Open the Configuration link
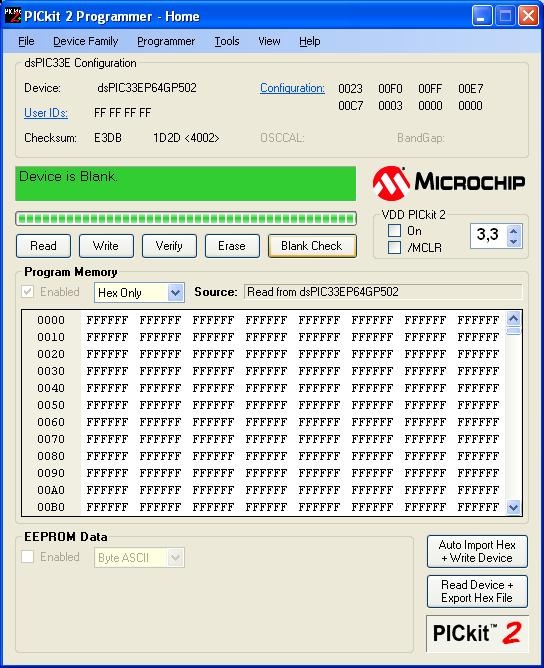 pyautogui.click(x=292, y=88)
